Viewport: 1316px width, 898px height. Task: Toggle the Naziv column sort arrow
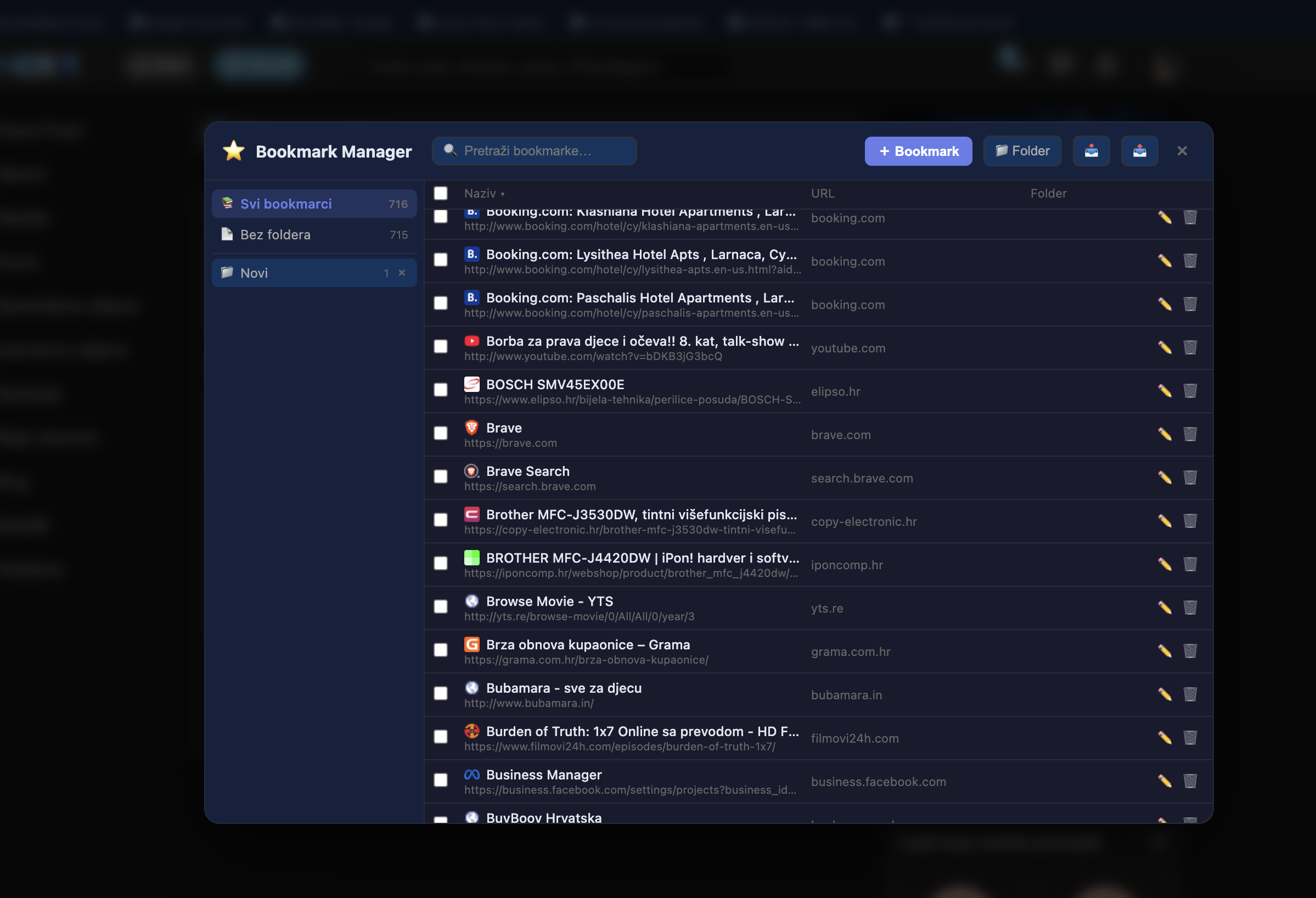tap(504, 194)
